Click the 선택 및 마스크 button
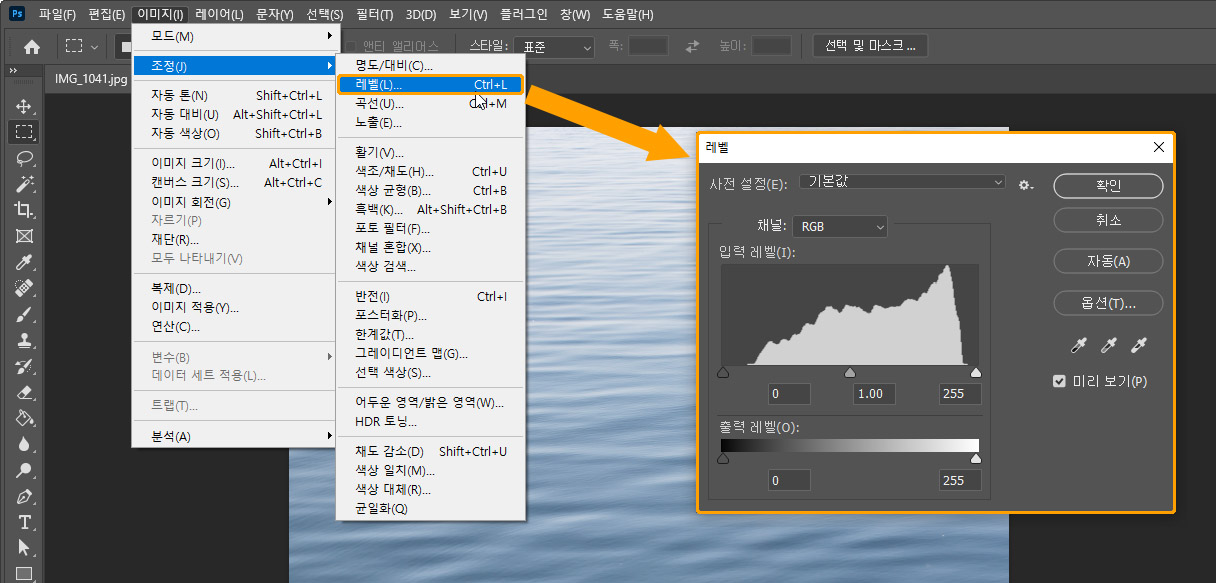Viewport: 1216px width, 583px height. pos(870,46)
